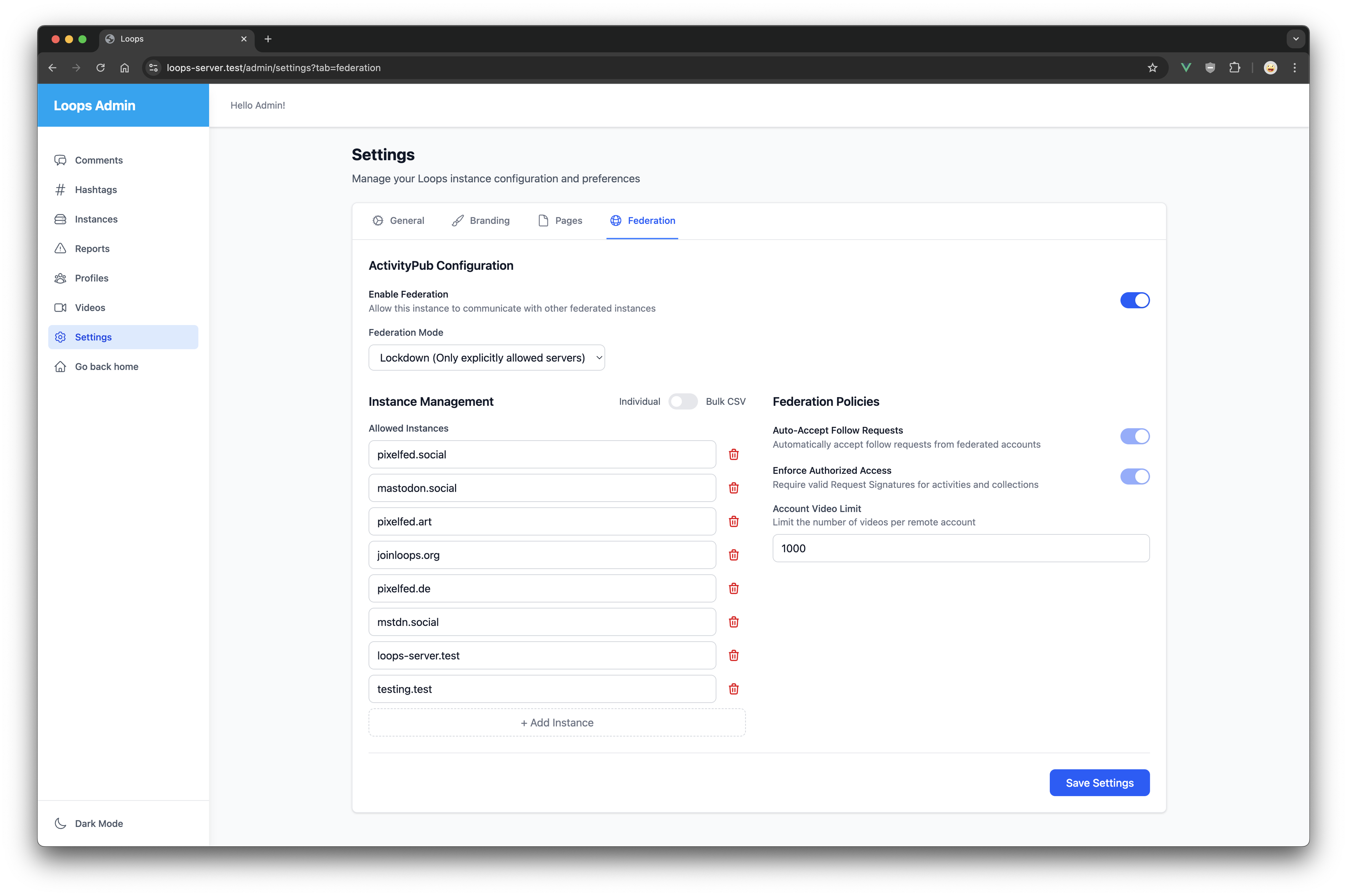
Task: Click trash icon next to joinloops.org
Action: 734,555
